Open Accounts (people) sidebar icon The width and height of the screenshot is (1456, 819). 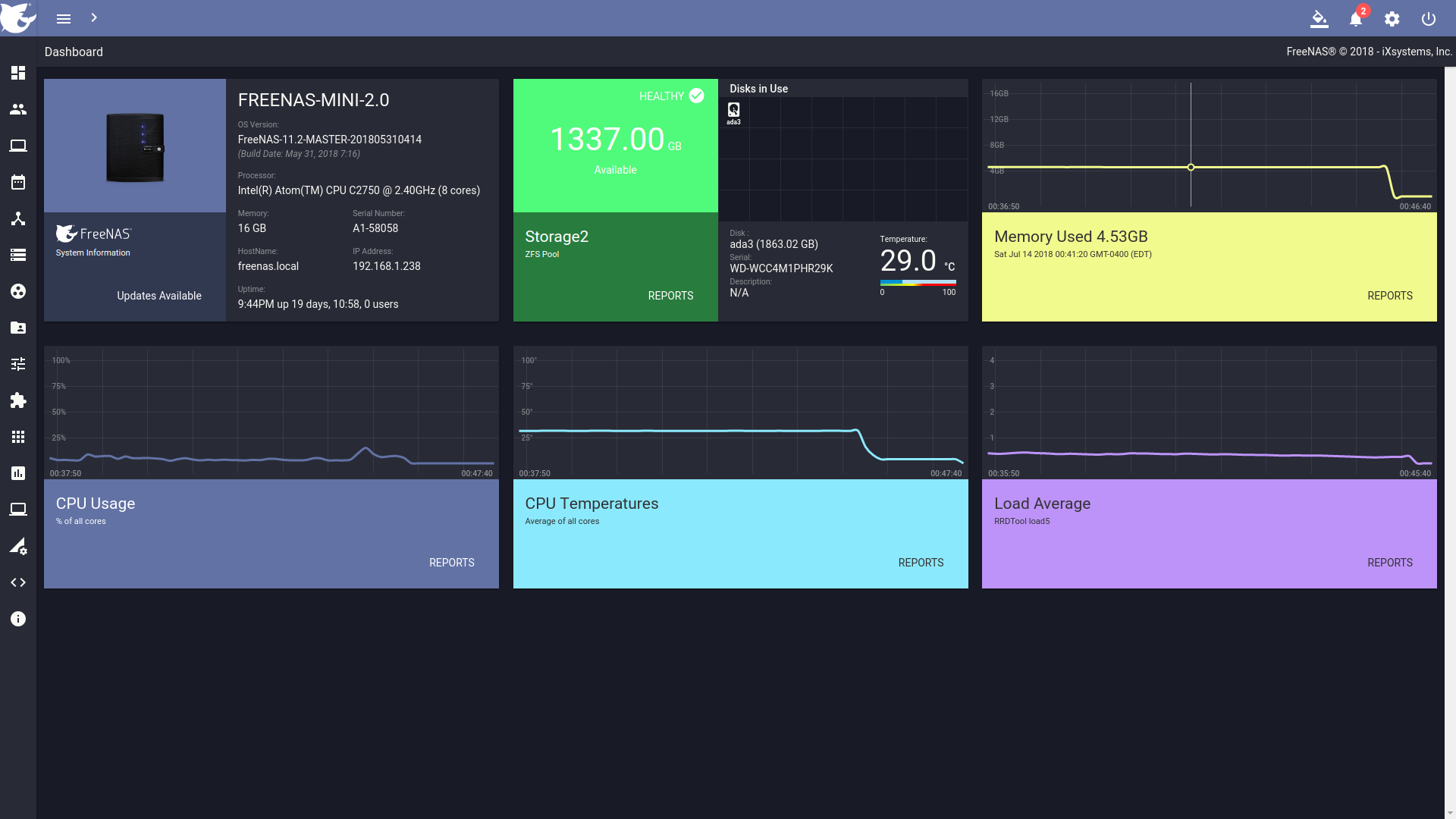tap(18, 109)
